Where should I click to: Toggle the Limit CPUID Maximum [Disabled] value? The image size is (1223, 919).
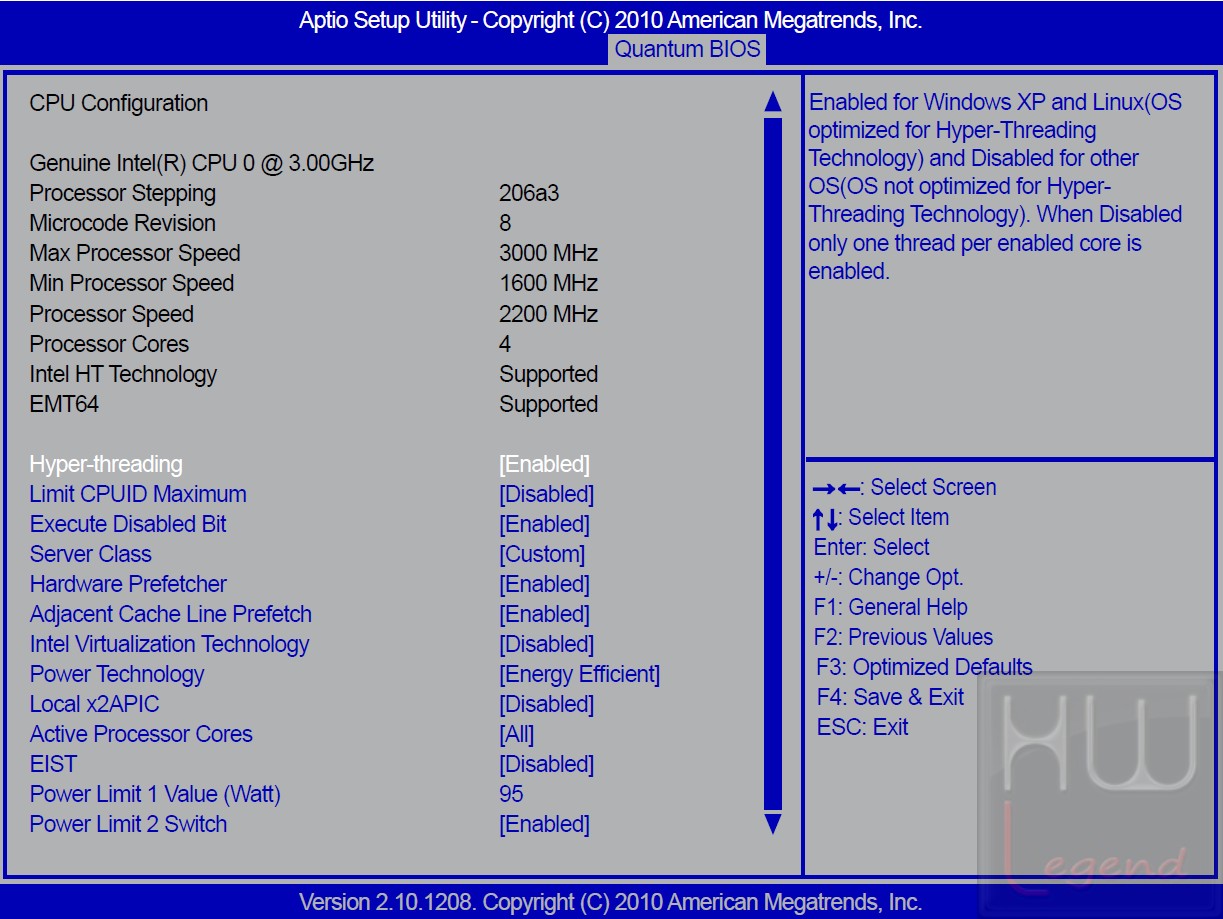coord(546,494)
